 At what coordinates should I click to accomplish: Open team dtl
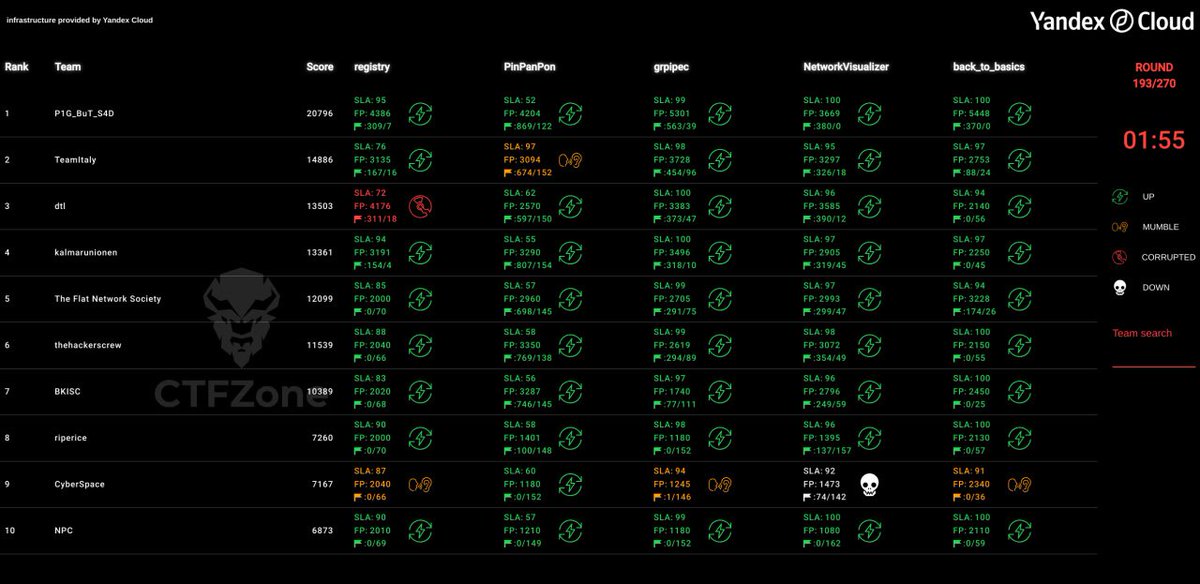(x=60, y=206)
